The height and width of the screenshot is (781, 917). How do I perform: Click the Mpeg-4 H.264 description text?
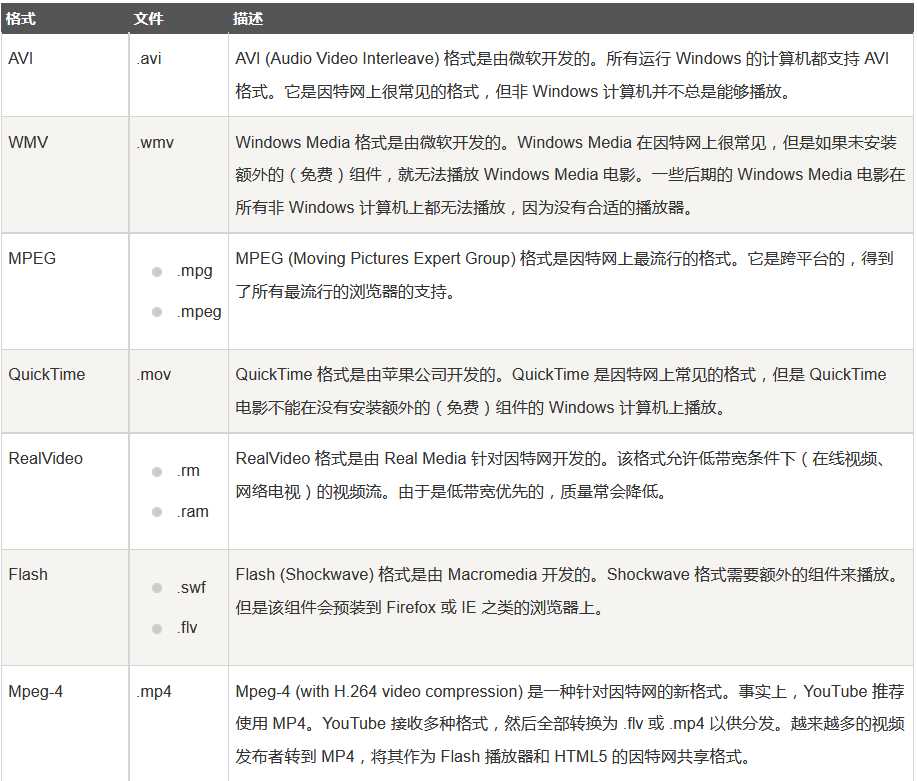[570, 724]
